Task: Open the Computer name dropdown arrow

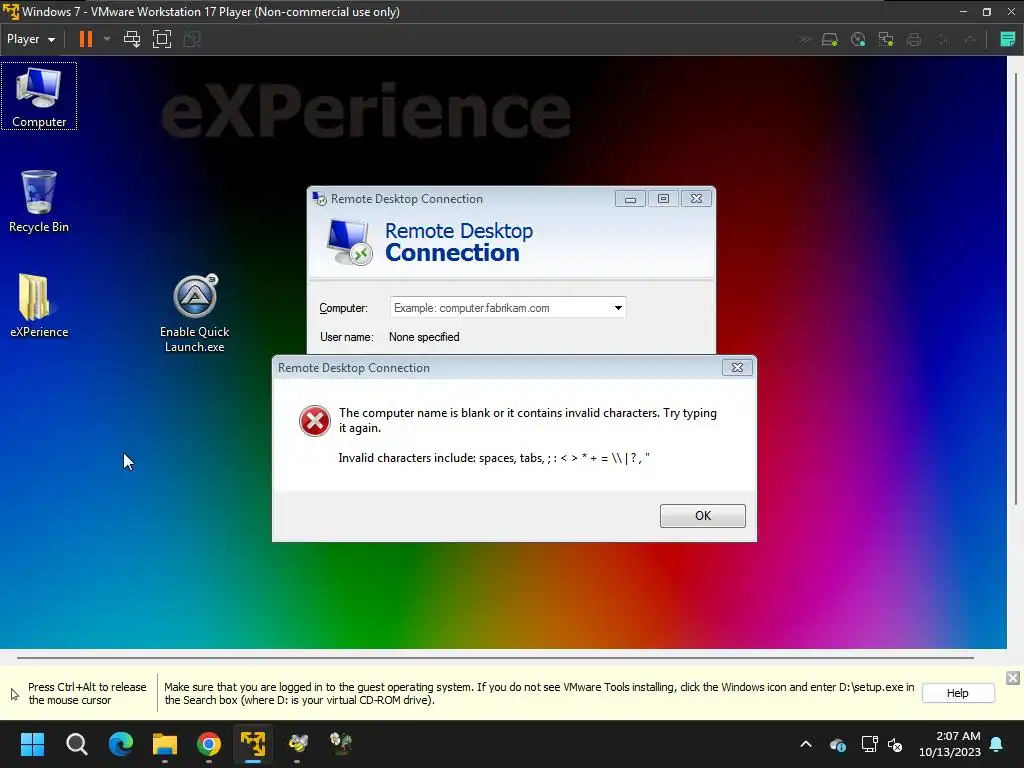Action: [618, 308]
